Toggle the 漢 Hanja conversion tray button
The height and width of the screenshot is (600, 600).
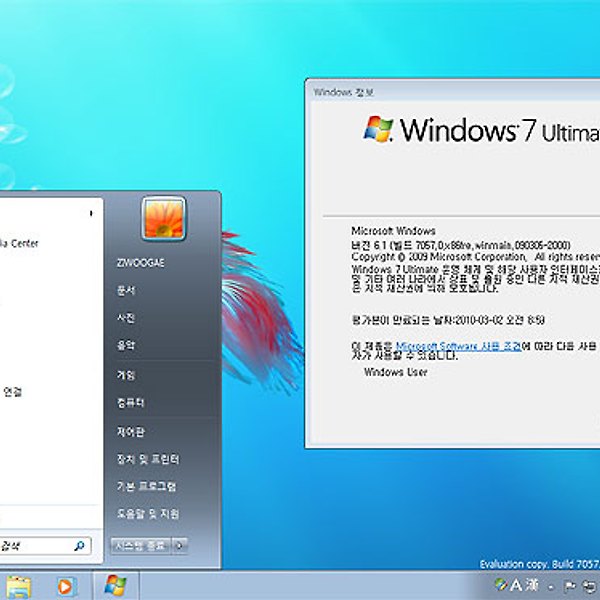point(532,585)
